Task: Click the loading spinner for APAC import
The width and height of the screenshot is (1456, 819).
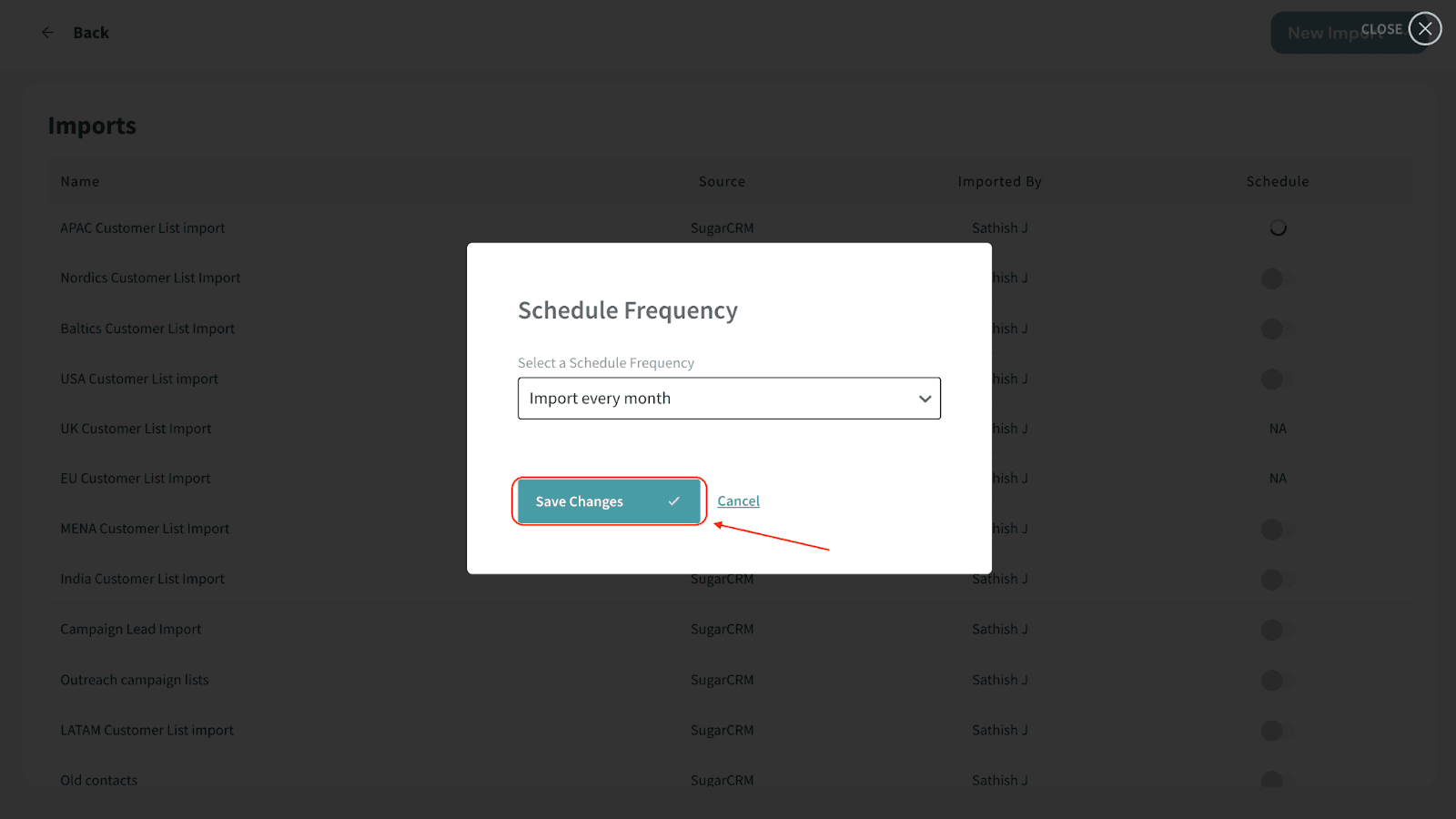Action: 1278,227
